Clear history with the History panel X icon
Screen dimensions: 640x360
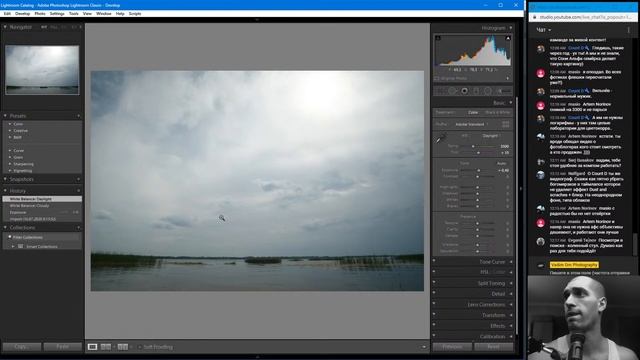coord(78,191)
